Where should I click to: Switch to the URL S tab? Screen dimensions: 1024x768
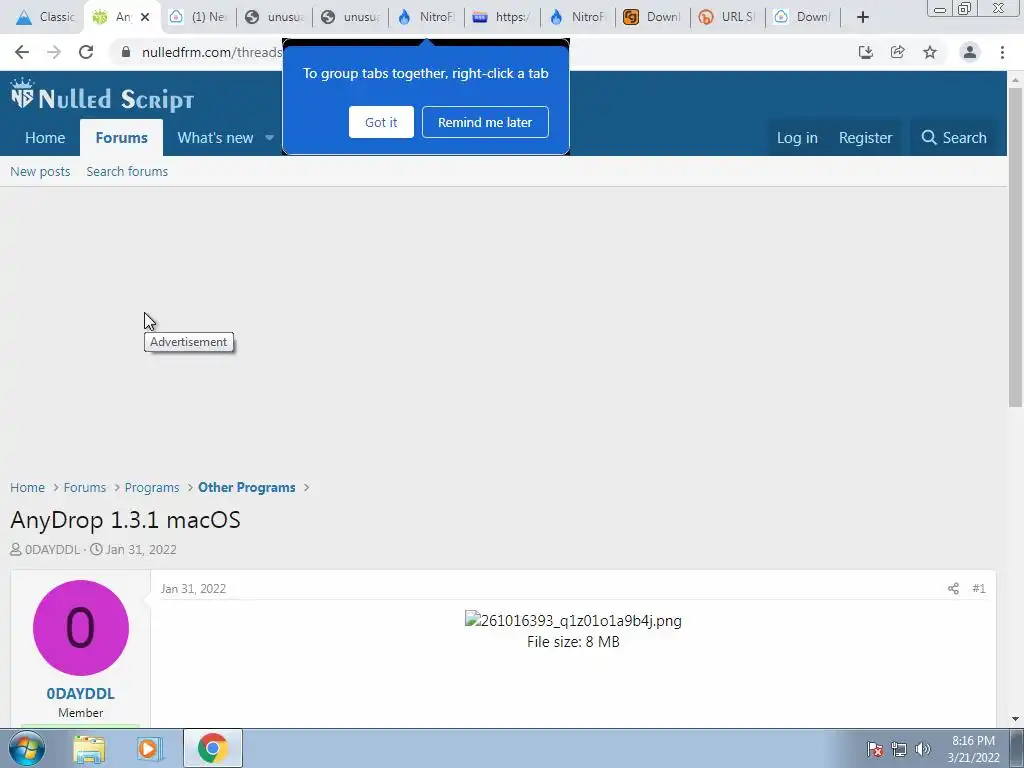(x=728, y=17)
